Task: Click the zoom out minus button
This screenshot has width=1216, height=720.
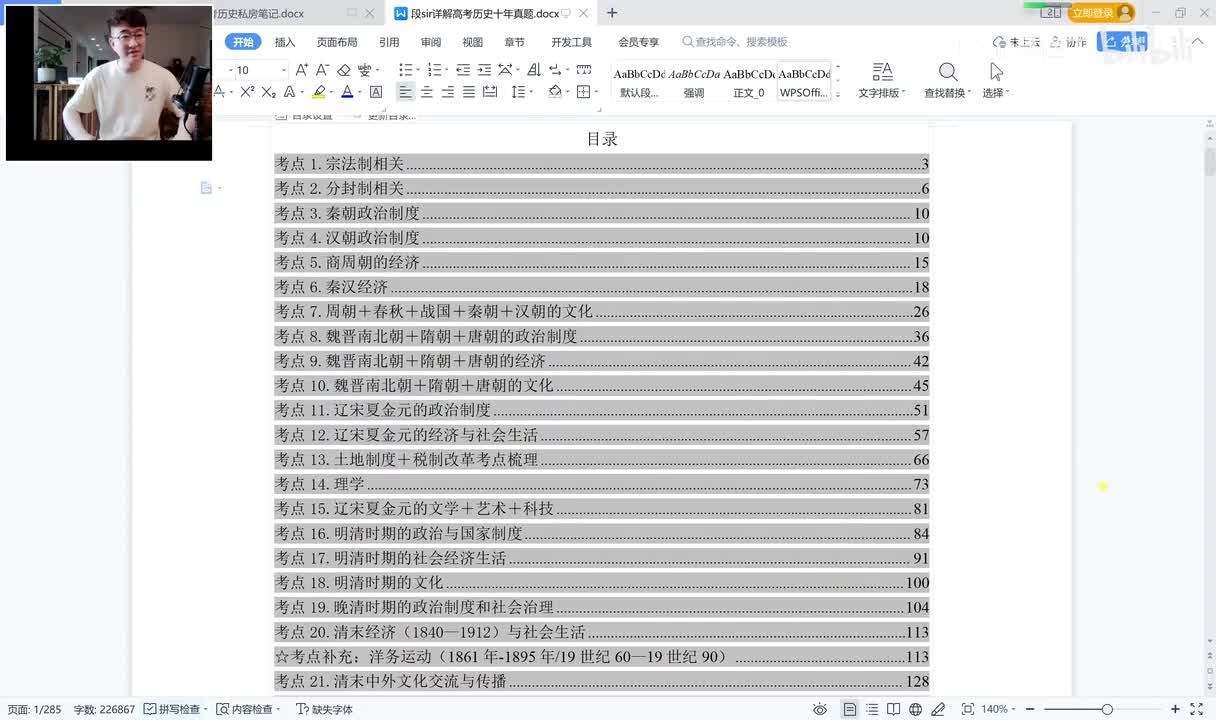Action: pyautogui.click(x=1030, y=709)
